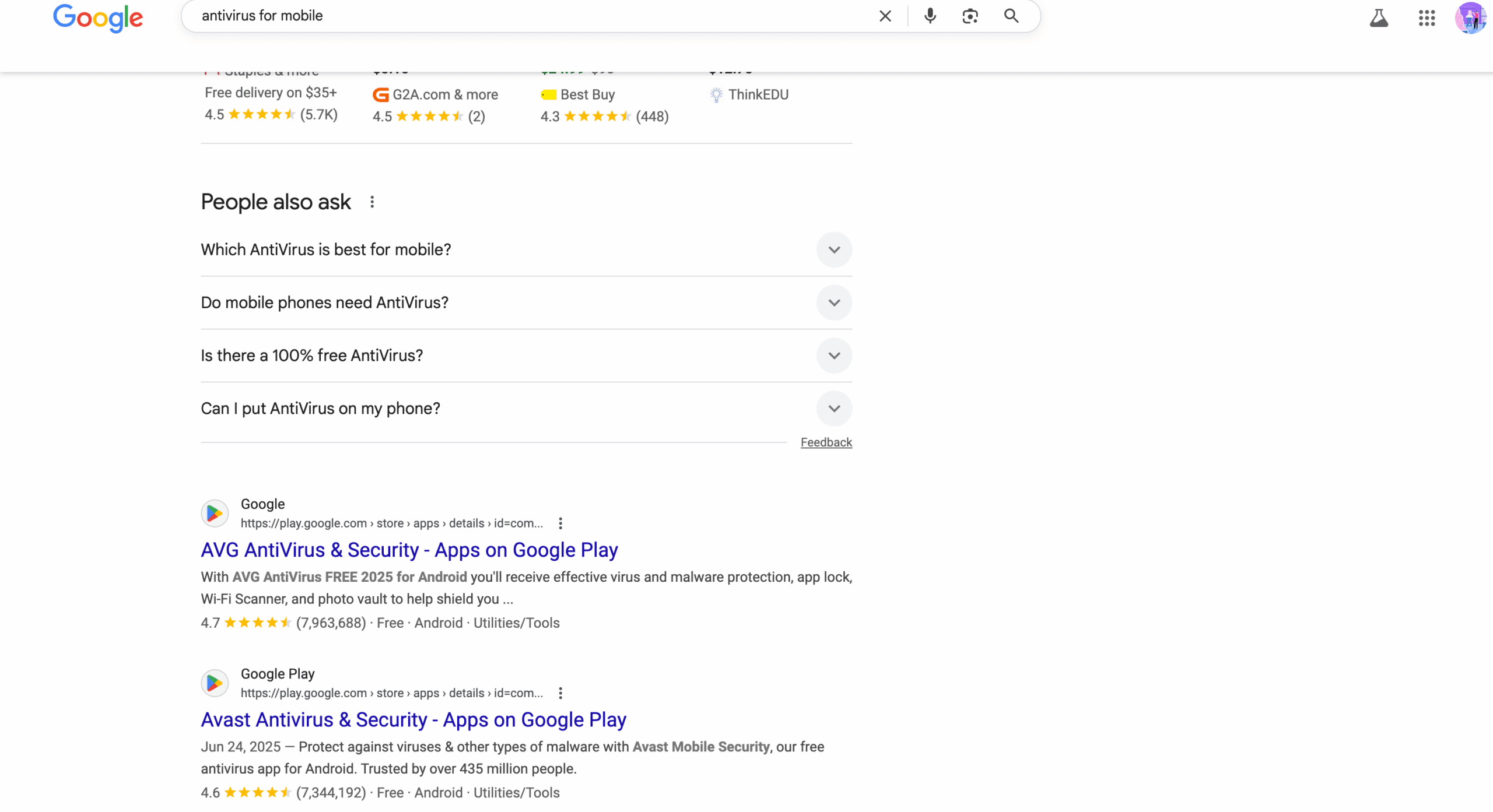Click in the search input field
The height and width of the screenshot is (812, 1493).
click(525, 16)
